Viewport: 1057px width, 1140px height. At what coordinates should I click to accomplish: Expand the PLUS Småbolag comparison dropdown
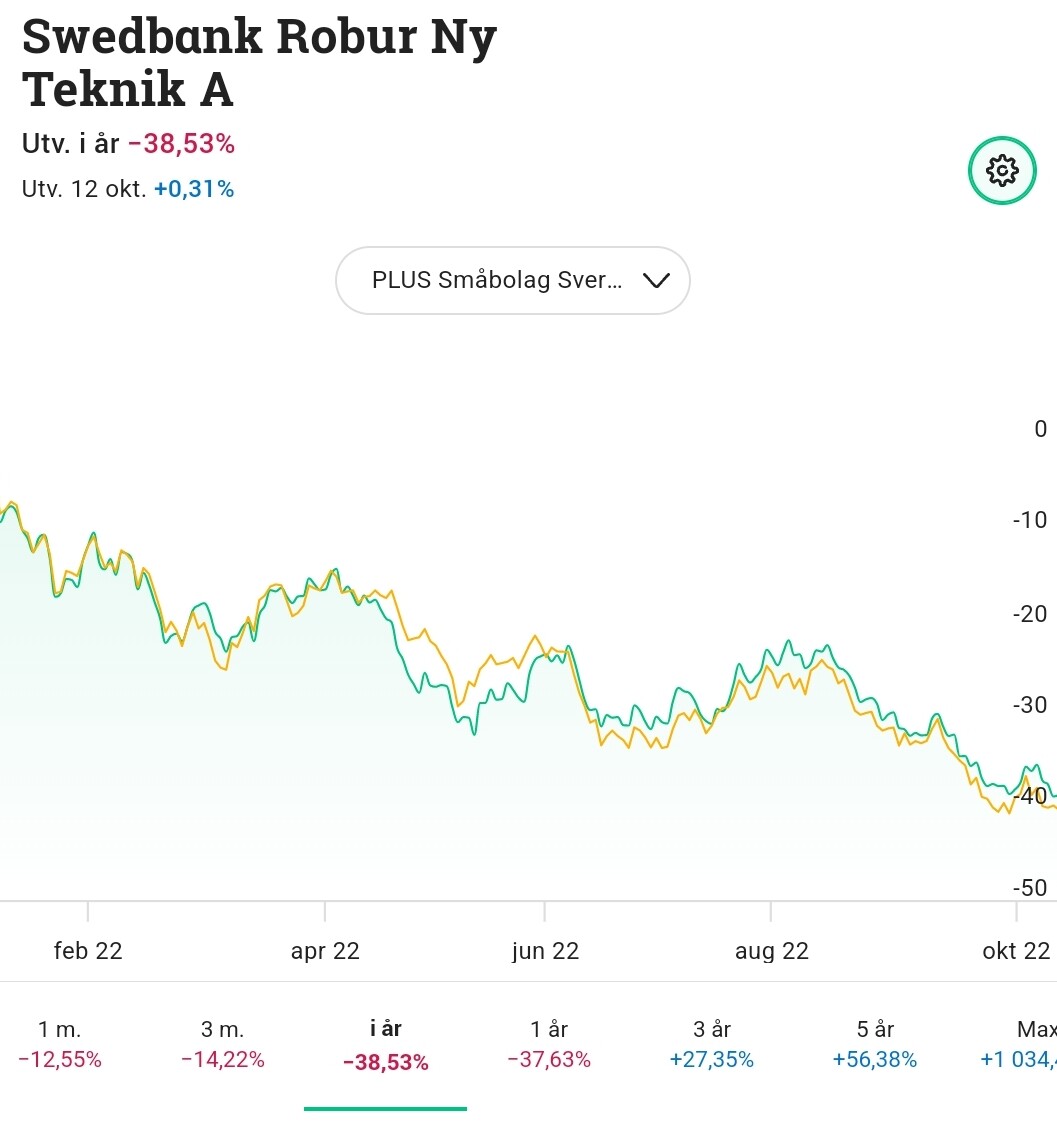[x=497, y=281]
